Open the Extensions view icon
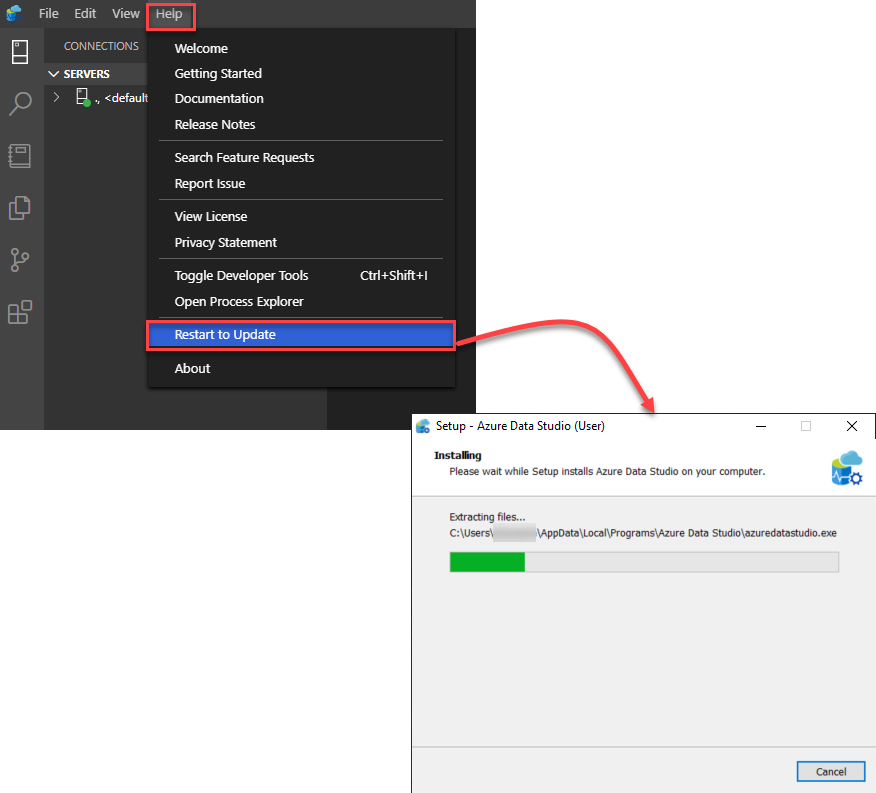This screenshot has height=793, width=876. 20,312
